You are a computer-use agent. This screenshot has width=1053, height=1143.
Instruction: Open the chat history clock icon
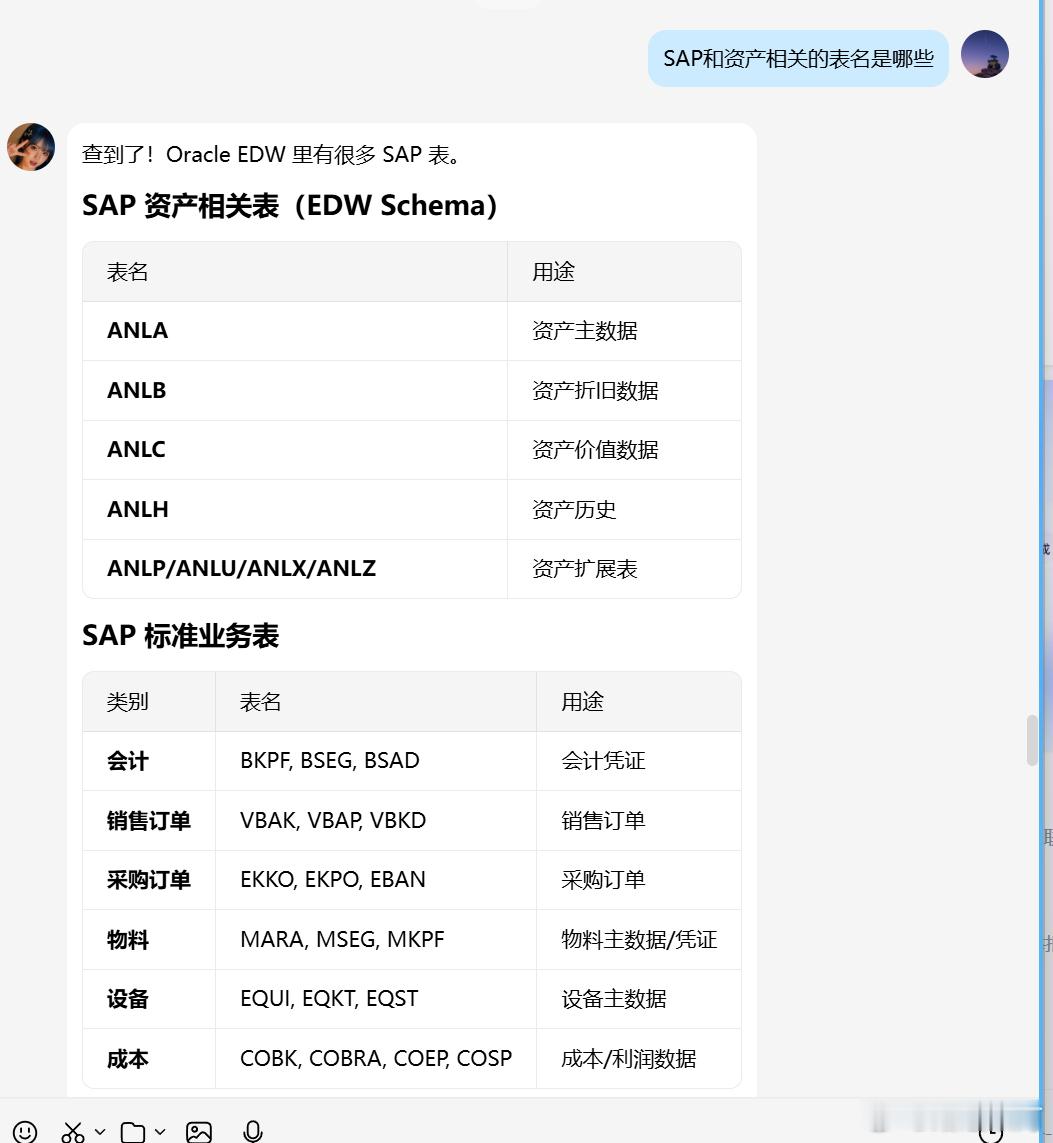click(x=991, y=1131)
